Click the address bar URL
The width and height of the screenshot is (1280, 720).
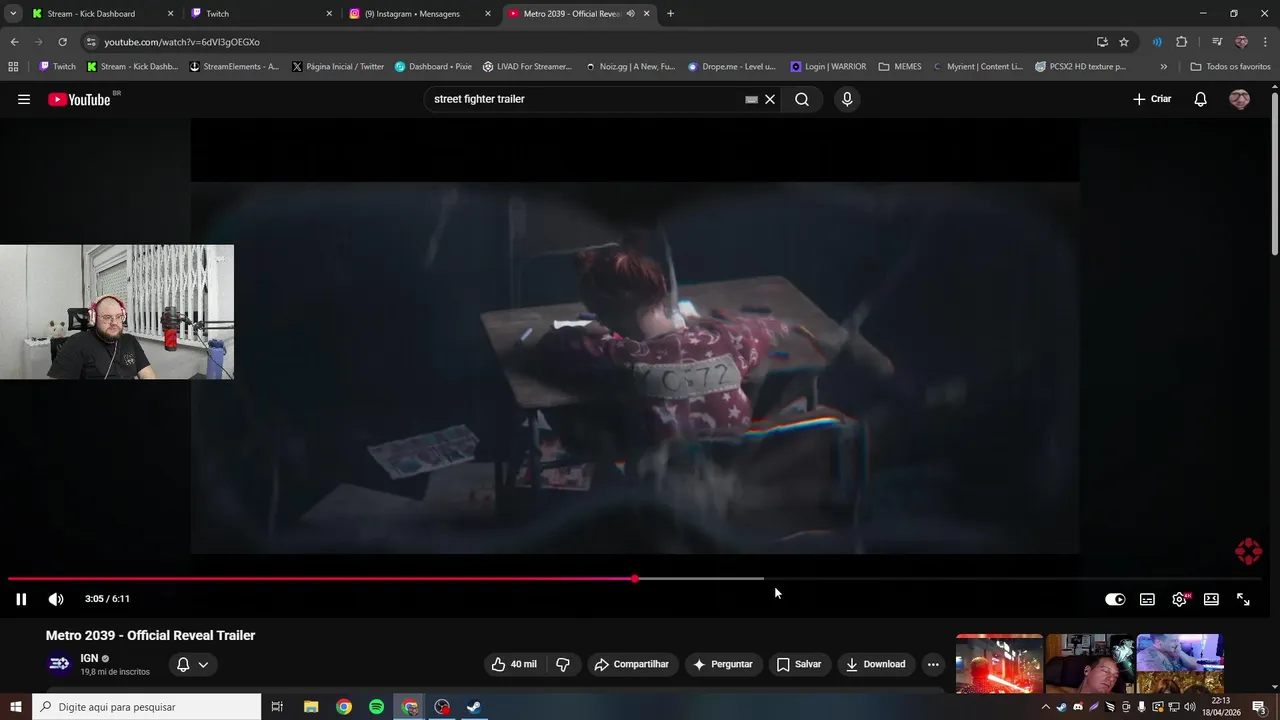[182, 42]
